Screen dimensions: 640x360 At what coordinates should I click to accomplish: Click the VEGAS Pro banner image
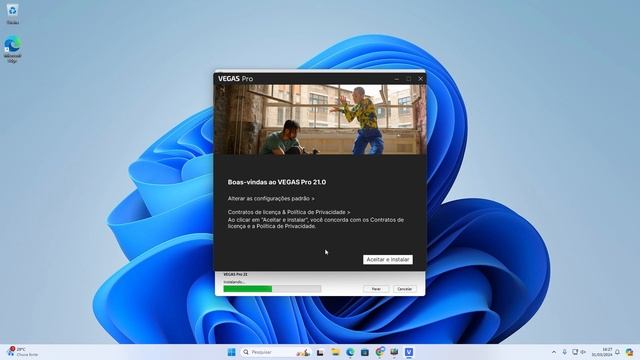[x=320, y=119]
